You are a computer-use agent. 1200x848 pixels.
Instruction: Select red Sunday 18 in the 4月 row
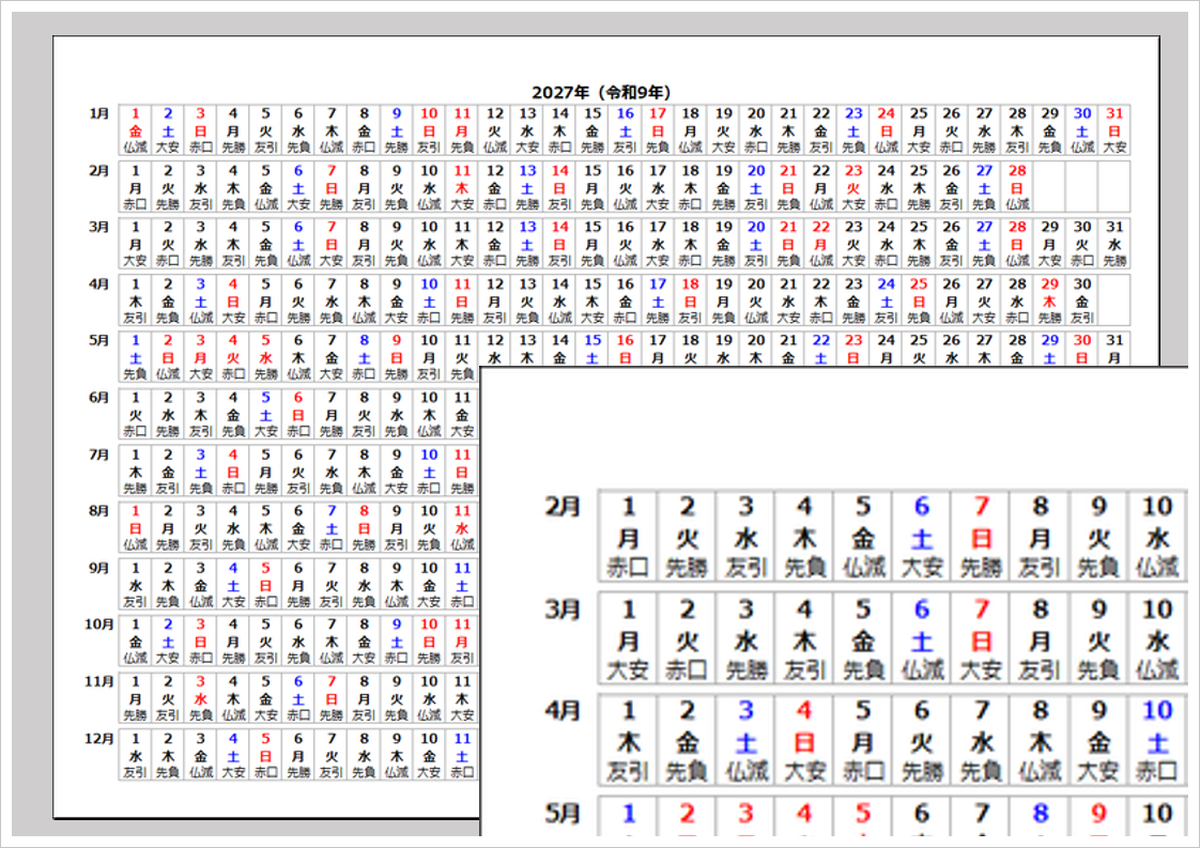click(690, 300)
